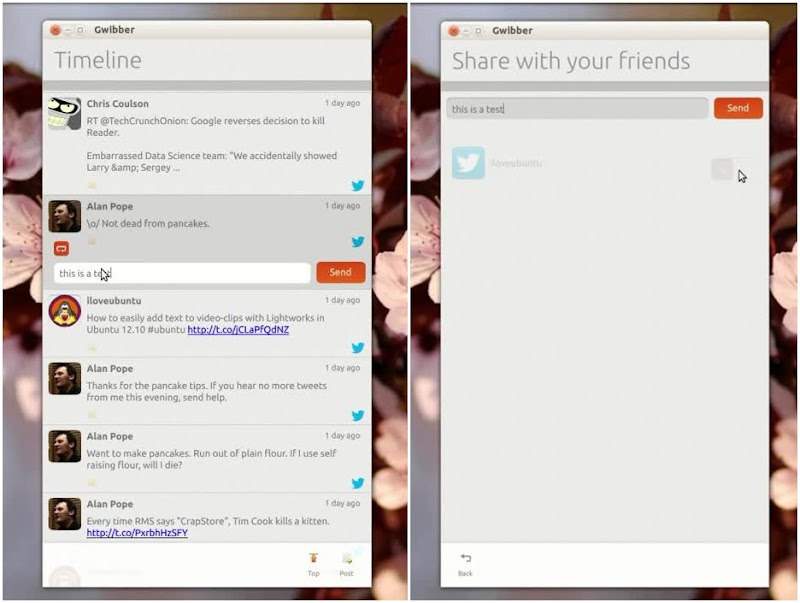Jump to Top in Timeline toolbar
This screenshot has height=603, width=800.
[313, 564]
